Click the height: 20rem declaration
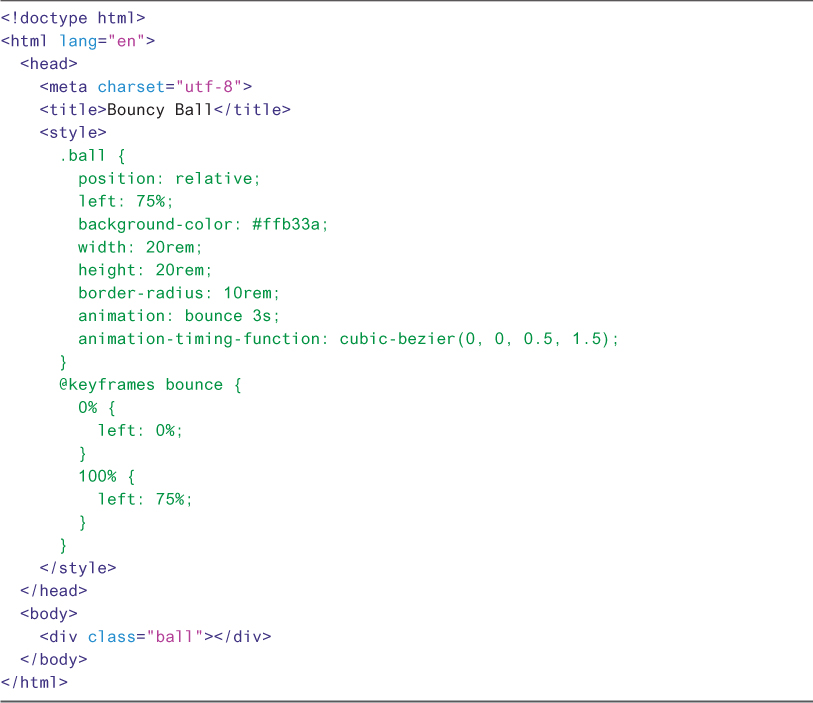Viewport: 813px width, 703px height. (145, 270)
